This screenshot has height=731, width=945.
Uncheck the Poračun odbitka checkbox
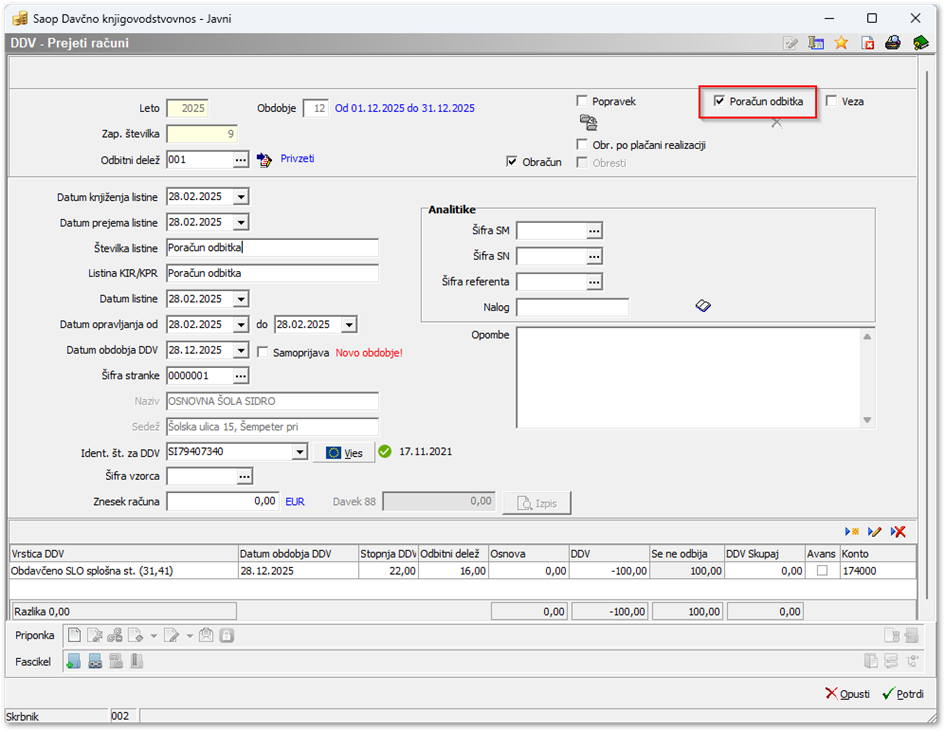click(x=719, y=101)
